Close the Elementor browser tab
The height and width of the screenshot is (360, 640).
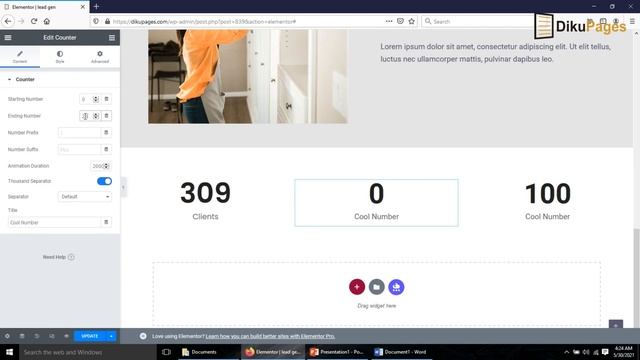(x=82, y=7)
